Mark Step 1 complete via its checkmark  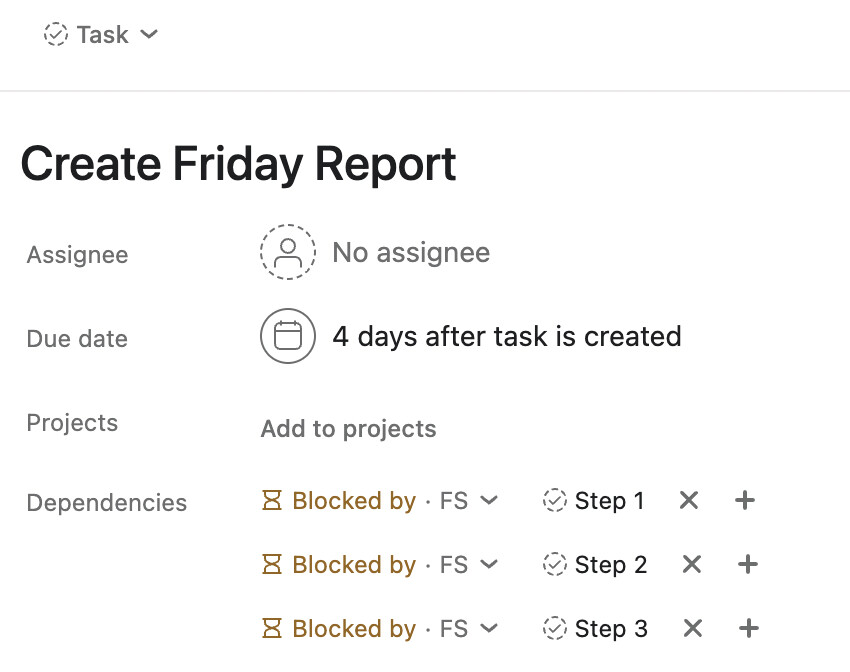point(554,500)
